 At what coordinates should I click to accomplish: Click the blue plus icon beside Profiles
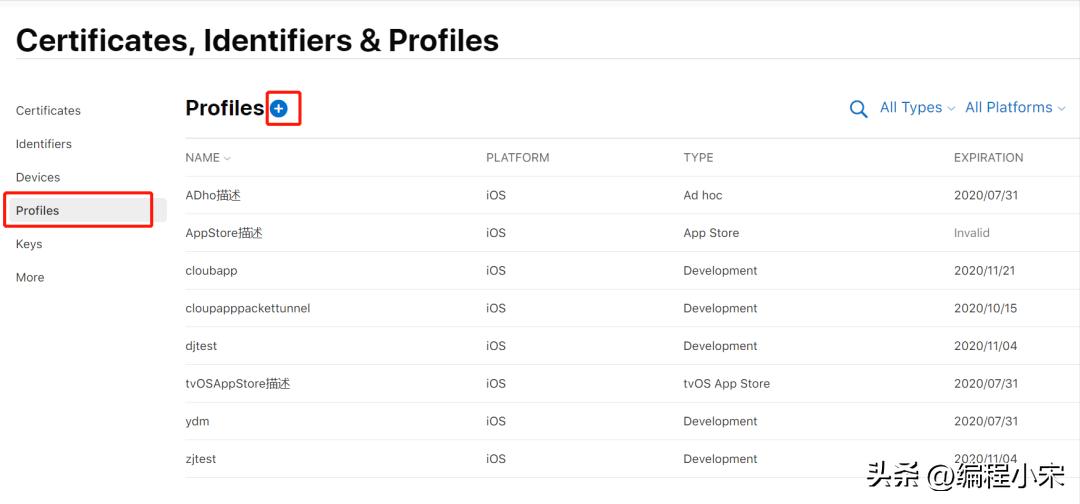(x=279, y=109)
